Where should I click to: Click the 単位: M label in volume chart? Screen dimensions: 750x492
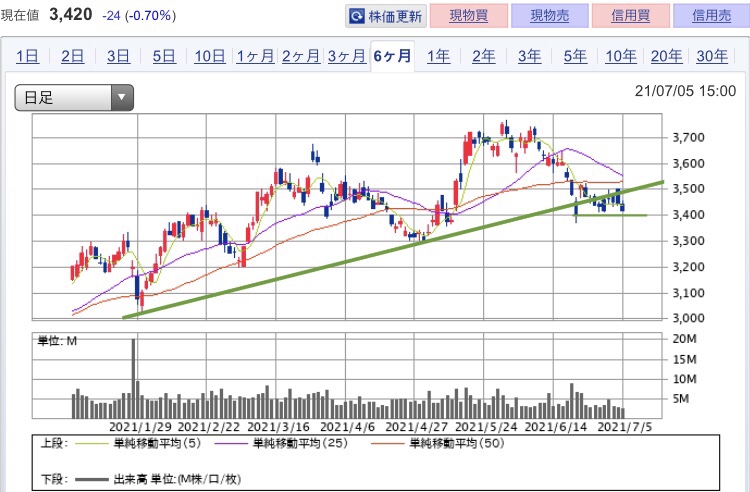57,341
